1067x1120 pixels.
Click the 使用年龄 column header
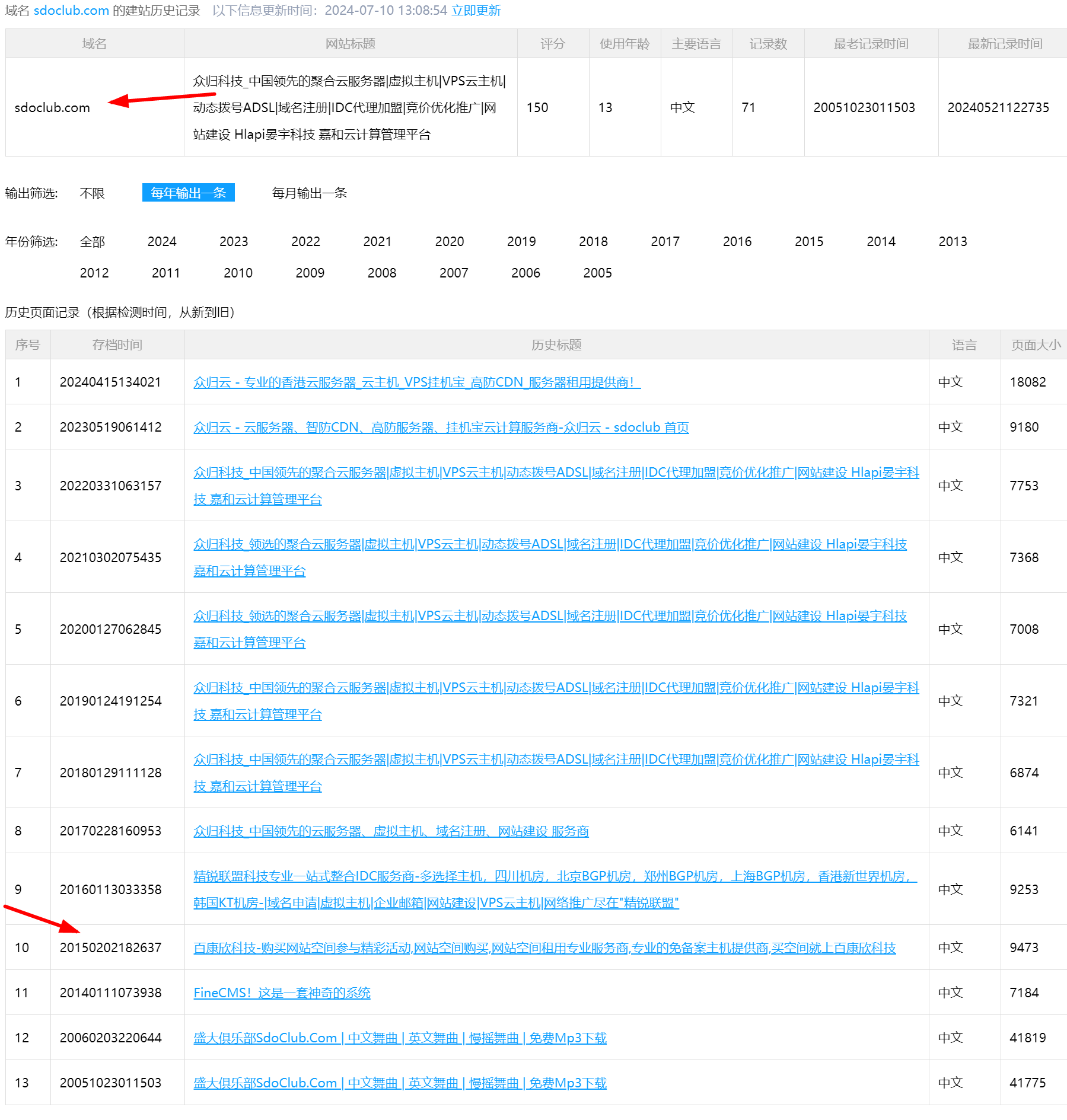[625, 44]
